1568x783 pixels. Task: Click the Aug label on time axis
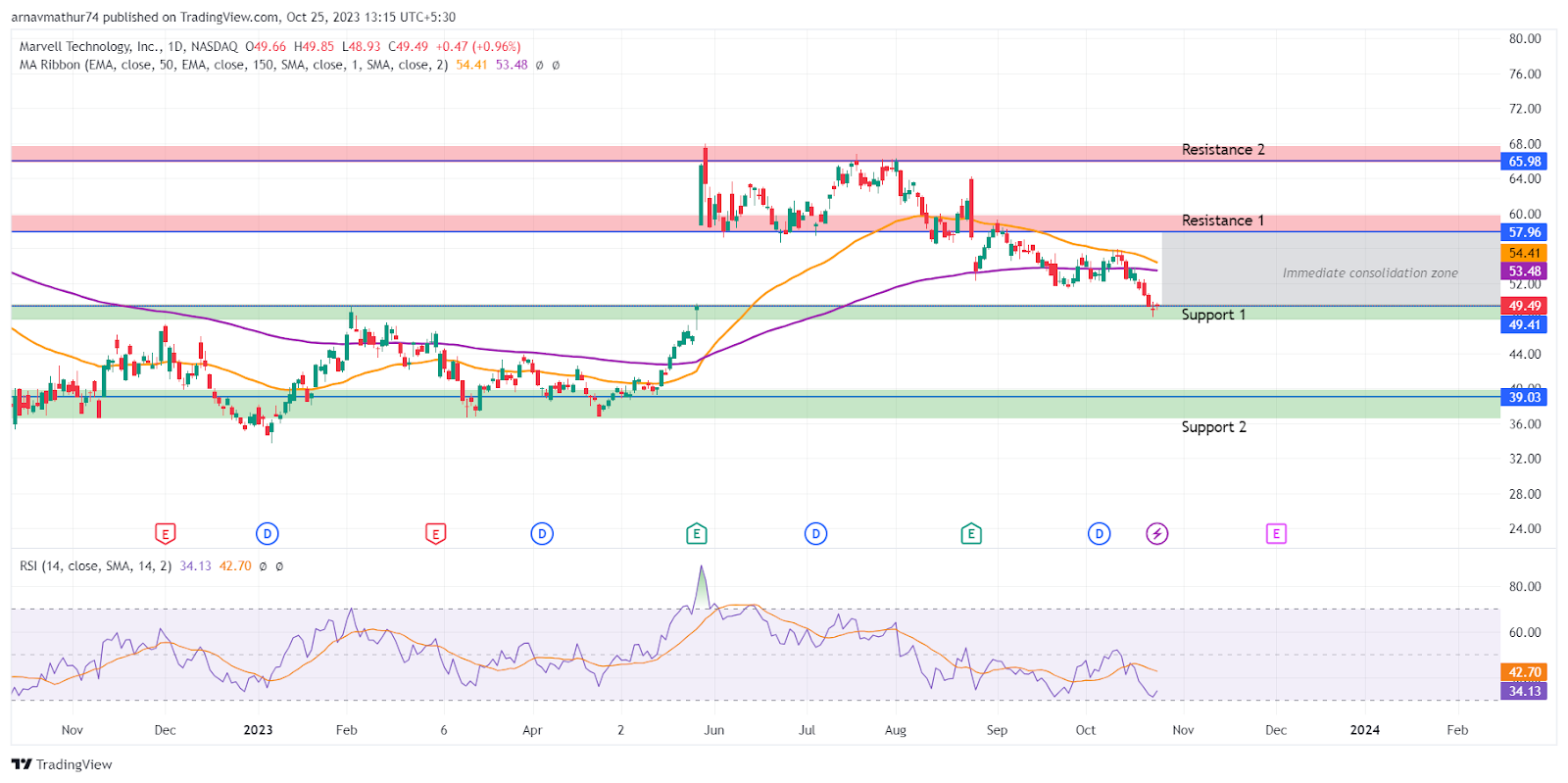click(x=896, y=730)
